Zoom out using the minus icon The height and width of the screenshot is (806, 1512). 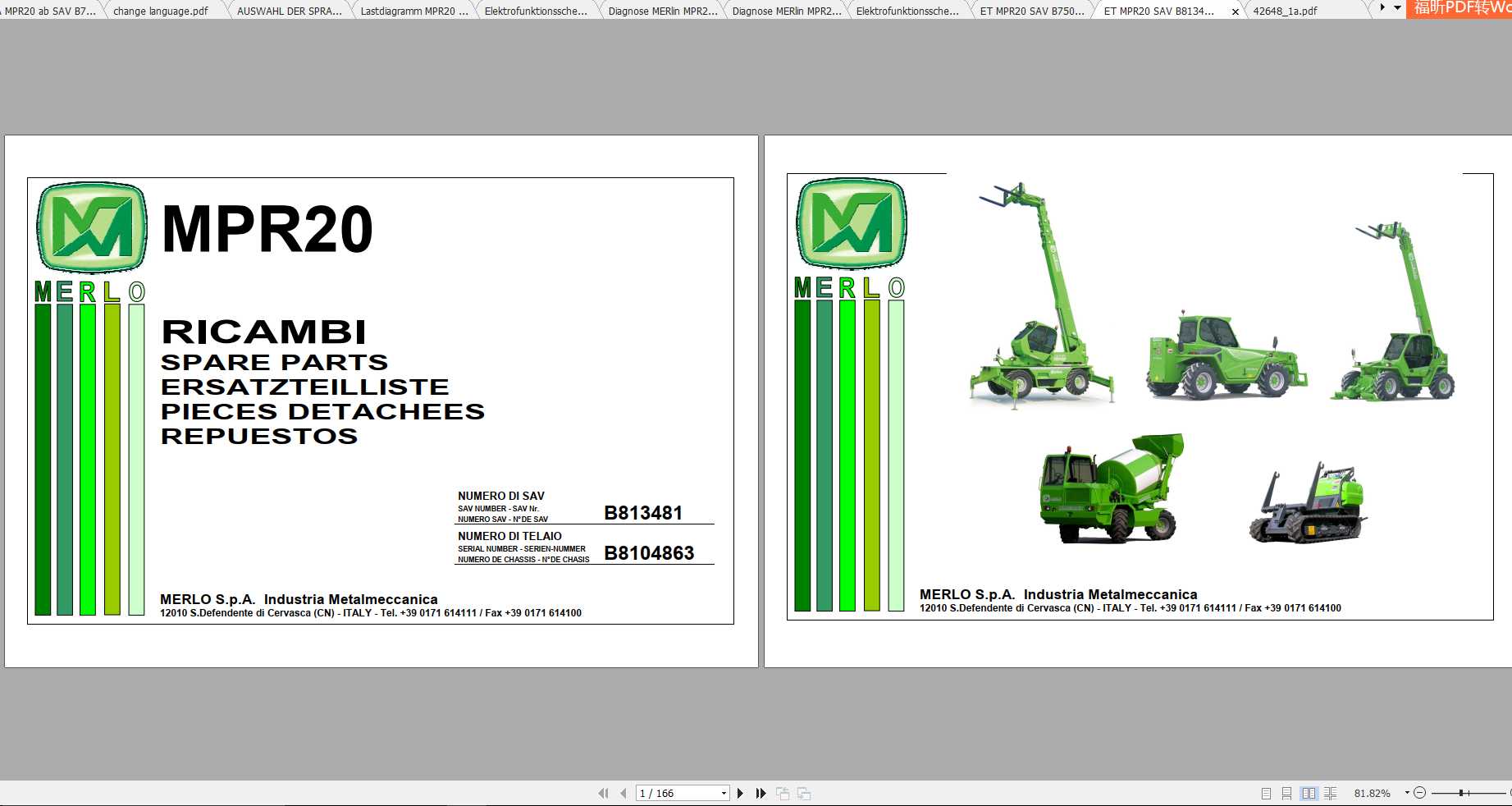(1420, 793)
